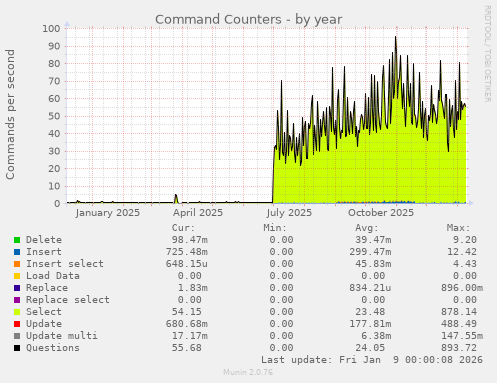Click Select max value 878.14

pyautogui.click(x=459, y=312)
